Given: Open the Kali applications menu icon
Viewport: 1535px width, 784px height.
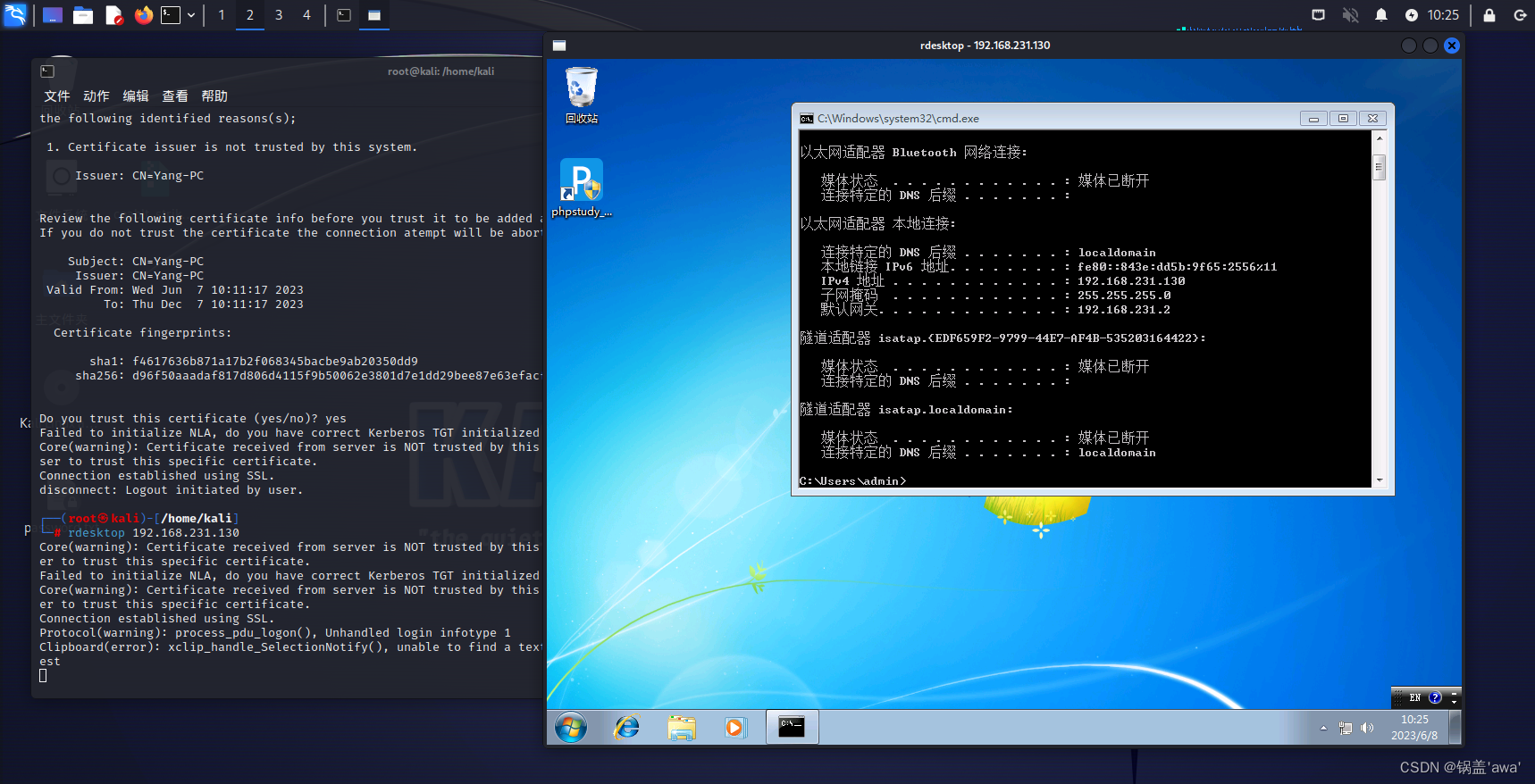Looking at the screenshot, I should click(15, 15).
